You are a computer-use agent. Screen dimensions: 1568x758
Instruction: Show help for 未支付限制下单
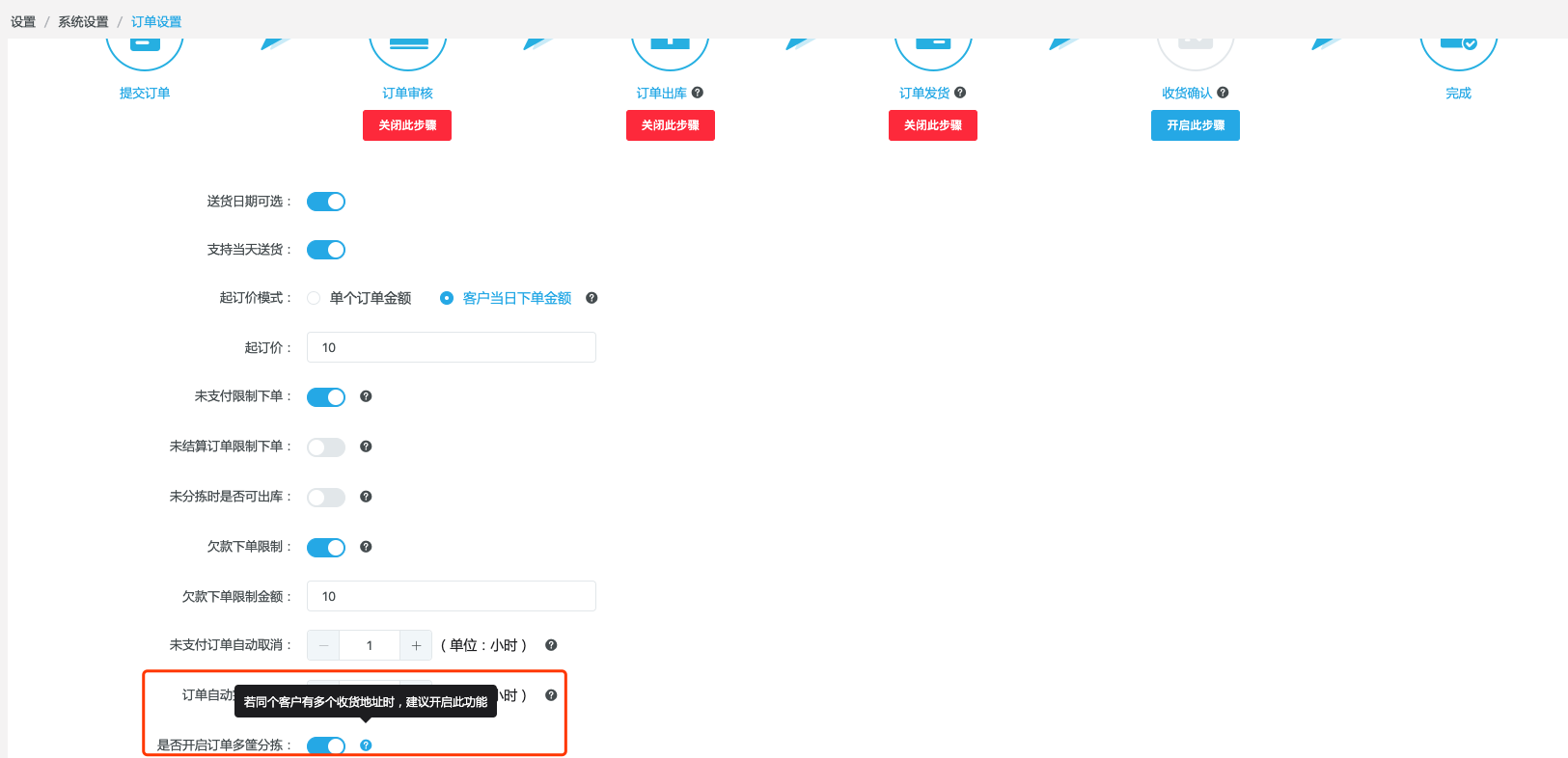366,396
